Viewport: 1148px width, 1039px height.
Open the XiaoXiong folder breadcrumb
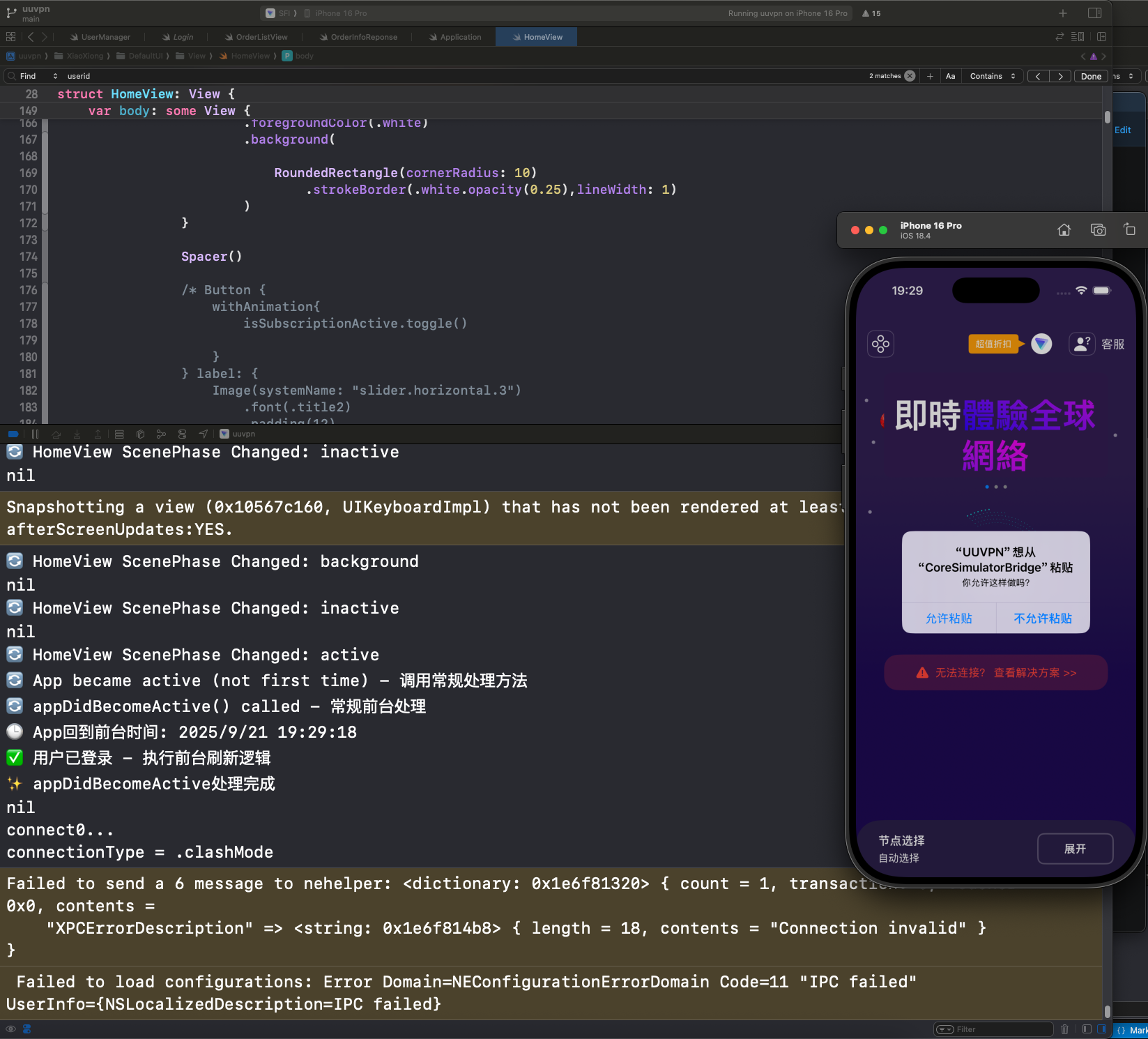79,56
